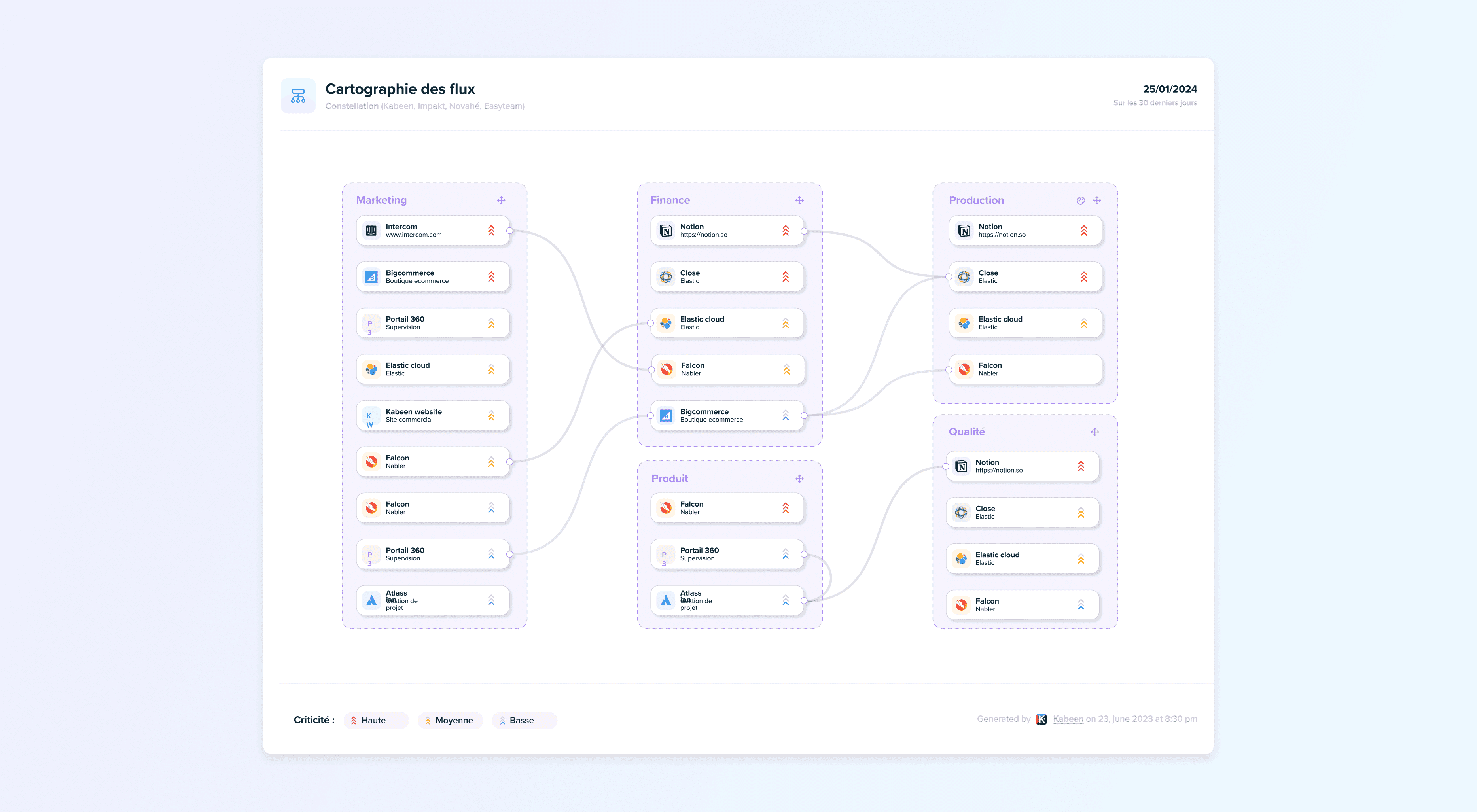Select the Intercom output connector port
The width and height of the screenshot is (1477, 812).
[509, 231]
